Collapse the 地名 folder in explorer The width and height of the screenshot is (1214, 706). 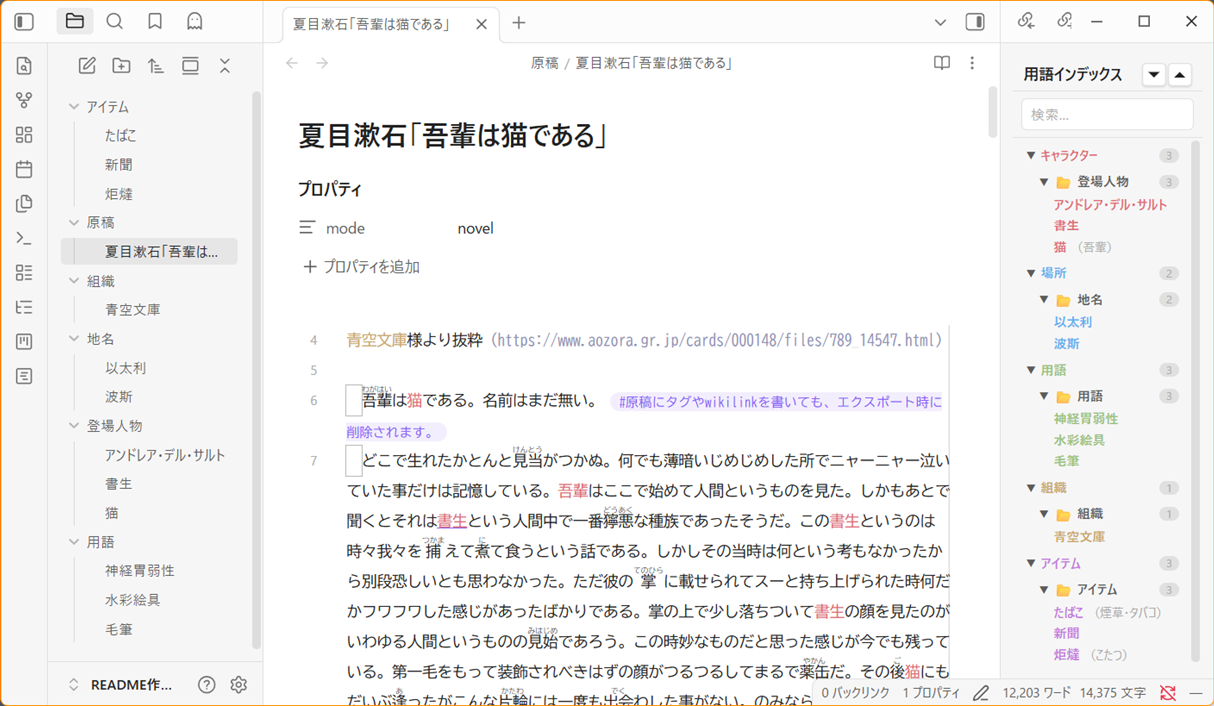tap(74, 339)
